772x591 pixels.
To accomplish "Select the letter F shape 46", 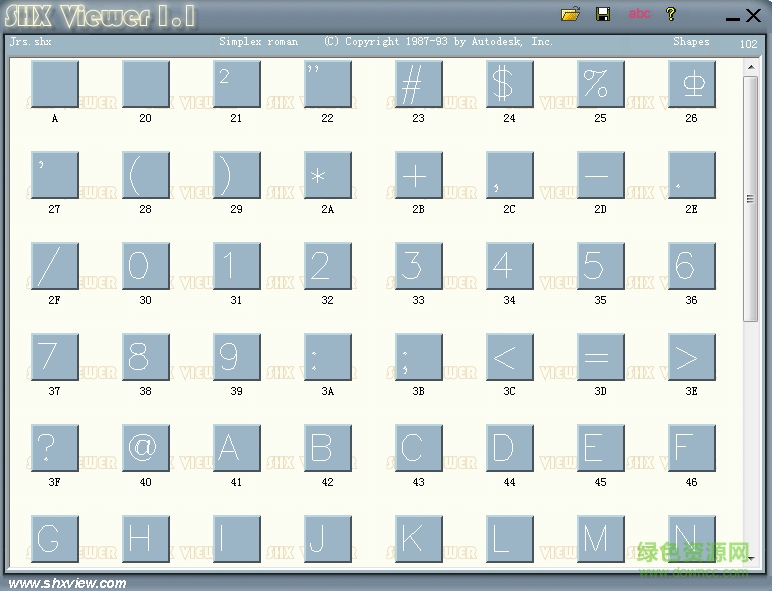I will (x=692, y=448).
